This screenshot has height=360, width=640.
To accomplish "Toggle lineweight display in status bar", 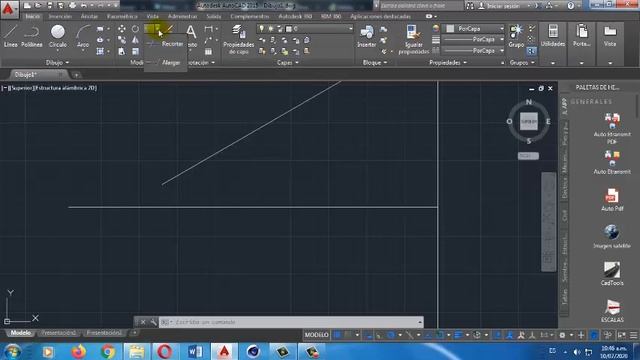I will pos(458,335).
